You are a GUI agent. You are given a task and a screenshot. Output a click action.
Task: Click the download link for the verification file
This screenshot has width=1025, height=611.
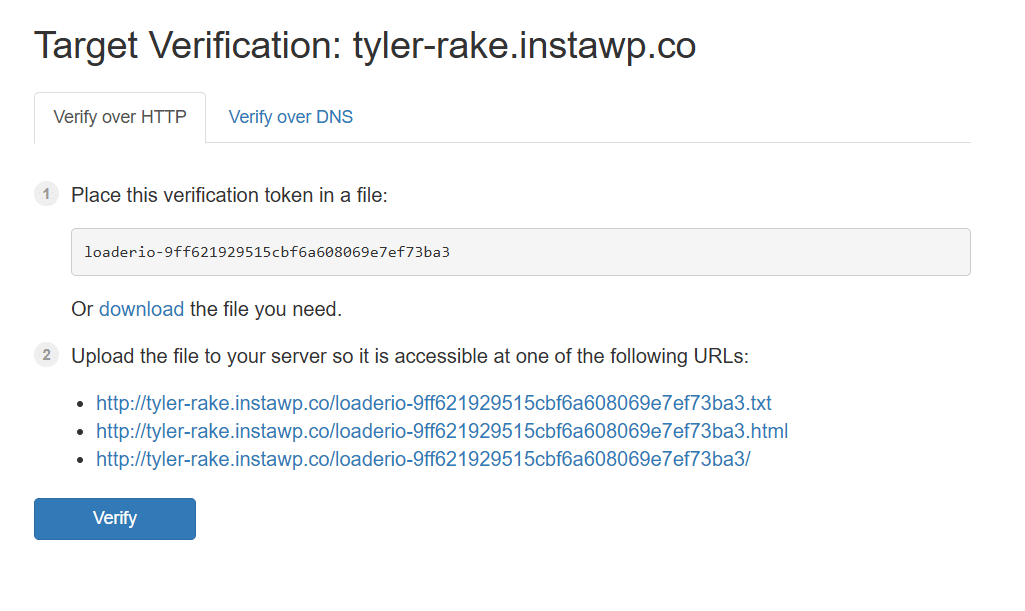[141, 309]
